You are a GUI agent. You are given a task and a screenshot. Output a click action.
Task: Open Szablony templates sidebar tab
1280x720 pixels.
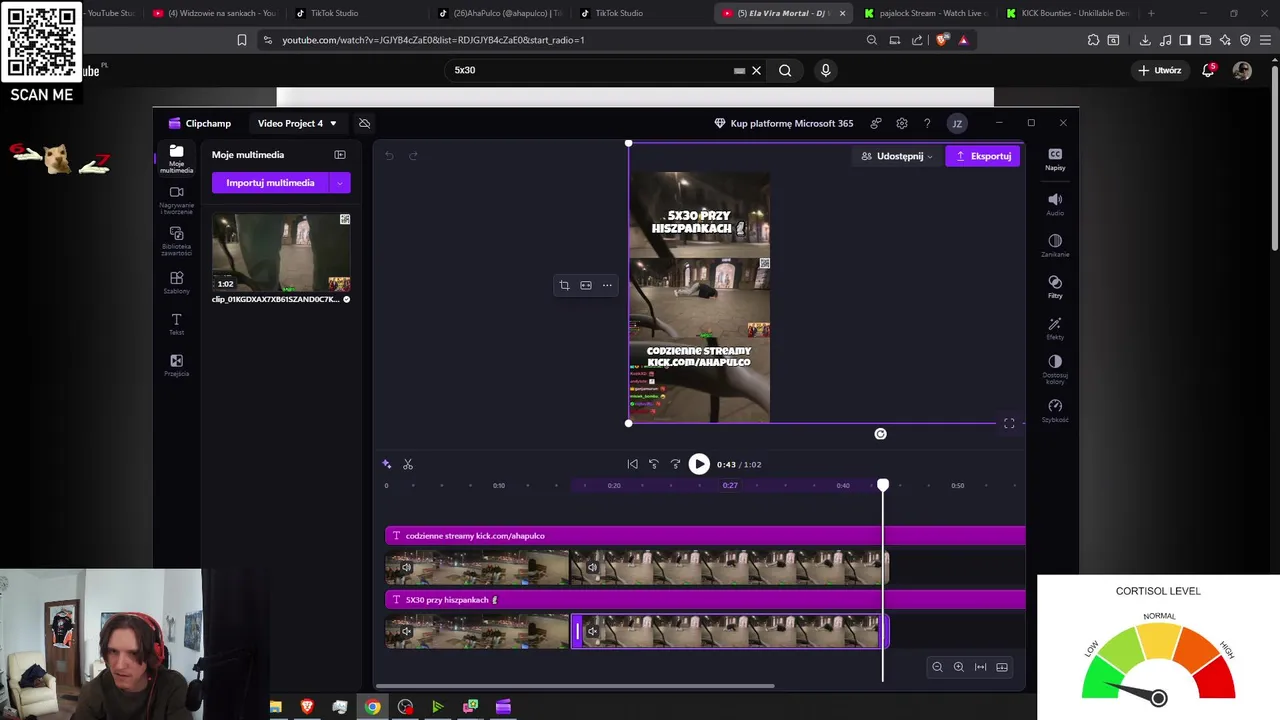pos(176,282)
